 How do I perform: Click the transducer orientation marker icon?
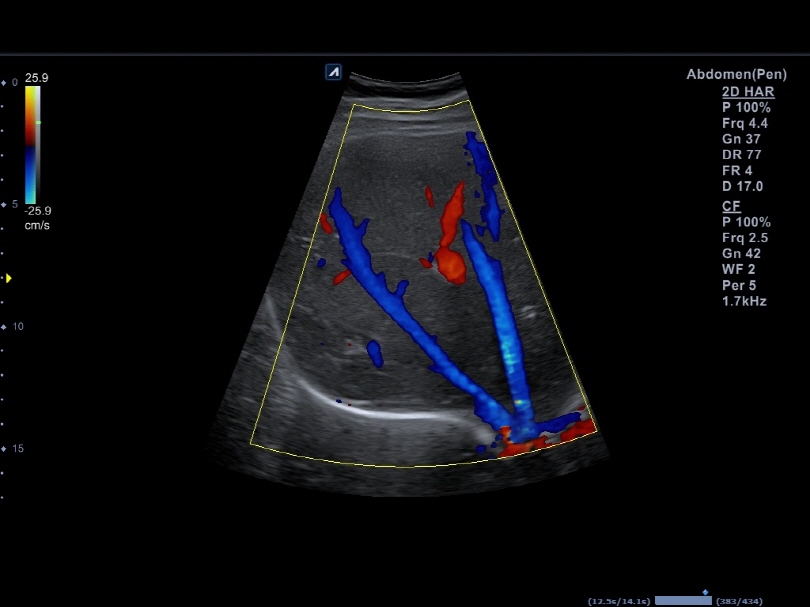coord(333,71)
